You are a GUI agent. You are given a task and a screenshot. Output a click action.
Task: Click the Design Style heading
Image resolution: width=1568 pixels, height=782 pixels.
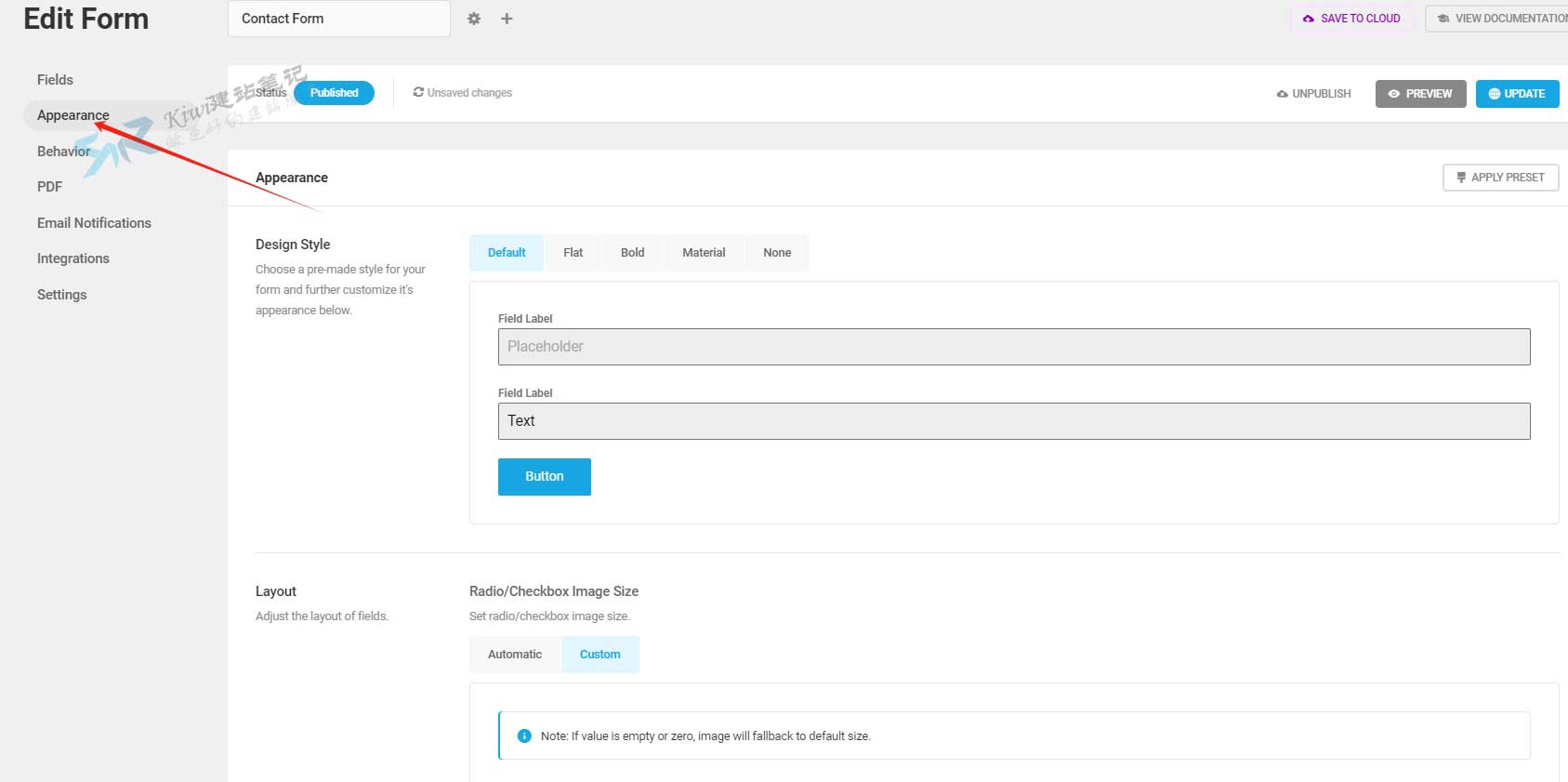point(293,245)
